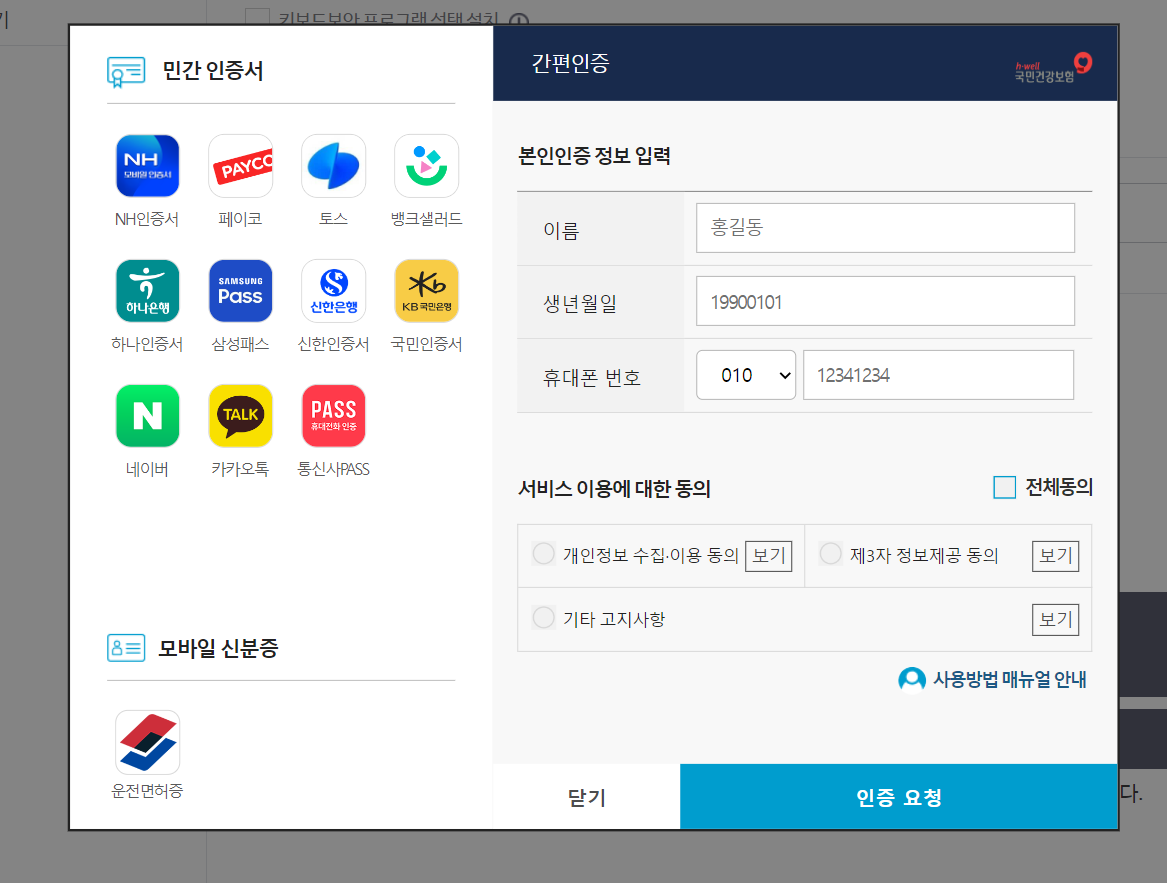Click the 모바일 신분증 section ID card icon
The image size is (1167, 883).
126,648
